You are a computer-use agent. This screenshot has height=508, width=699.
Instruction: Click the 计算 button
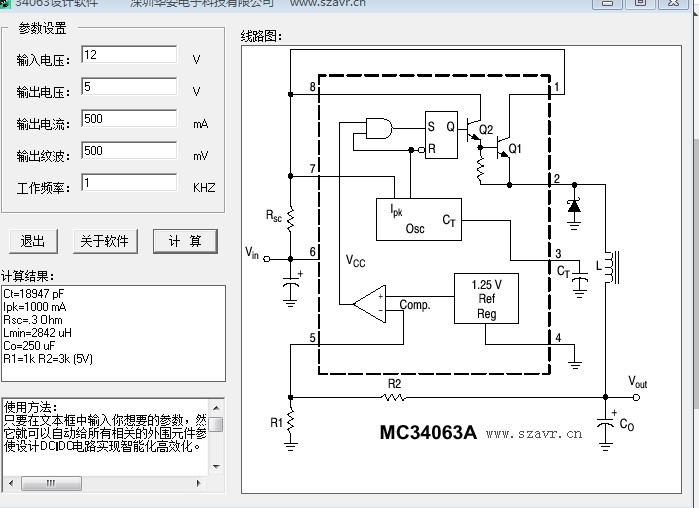[185, 242]
